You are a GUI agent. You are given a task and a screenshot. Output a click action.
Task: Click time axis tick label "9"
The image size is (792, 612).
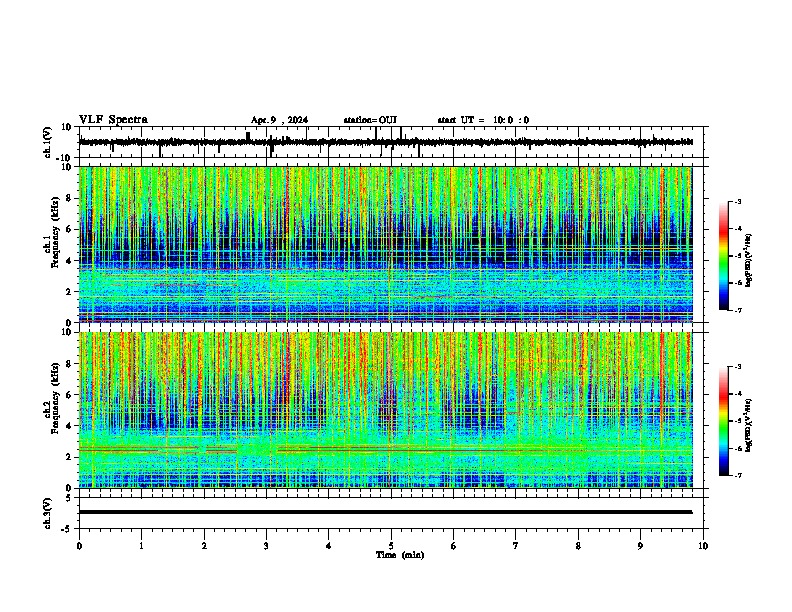tap(640, 546)
